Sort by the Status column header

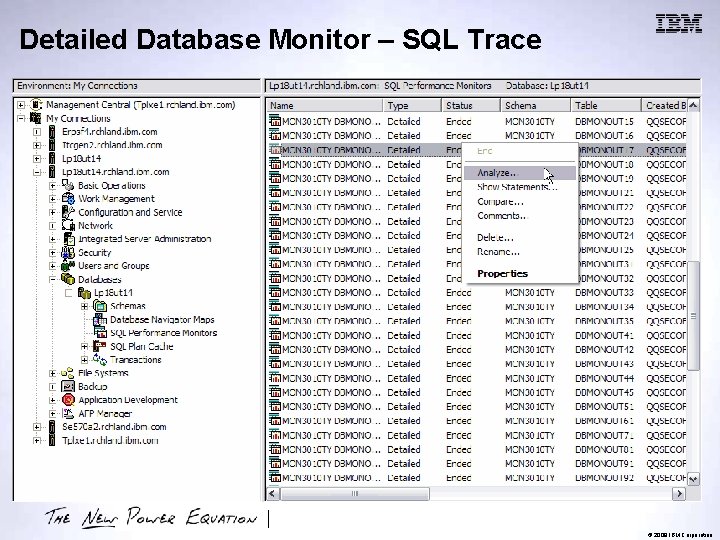click(471, 105)
